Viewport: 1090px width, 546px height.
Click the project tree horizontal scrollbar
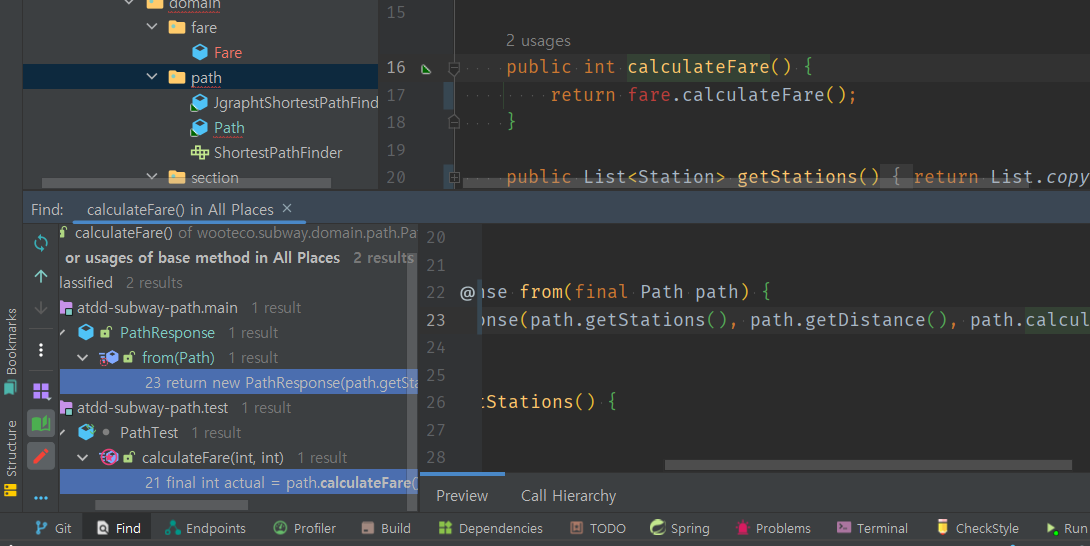(x=186, y=183)
